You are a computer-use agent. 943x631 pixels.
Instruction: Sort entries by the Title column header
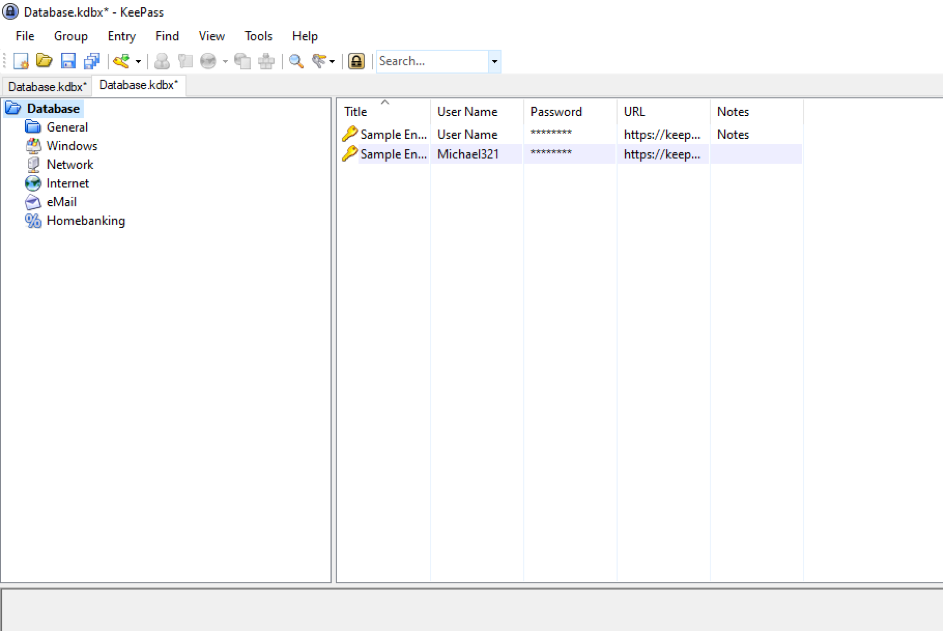tap(384, 112)
